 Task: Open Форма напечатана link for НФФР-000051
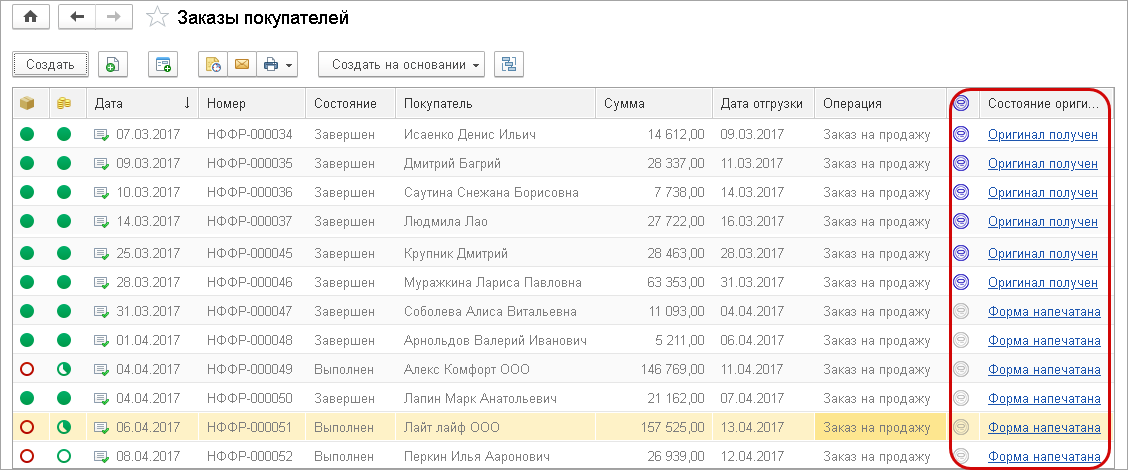pos(1044,427)
